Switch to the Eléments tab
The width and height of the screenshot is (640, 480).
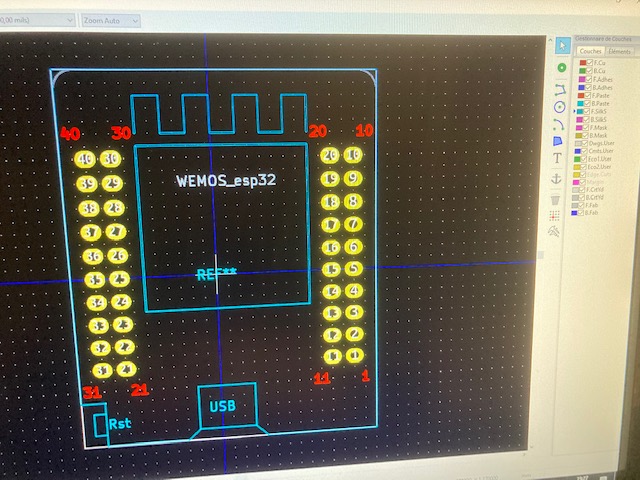620,51
